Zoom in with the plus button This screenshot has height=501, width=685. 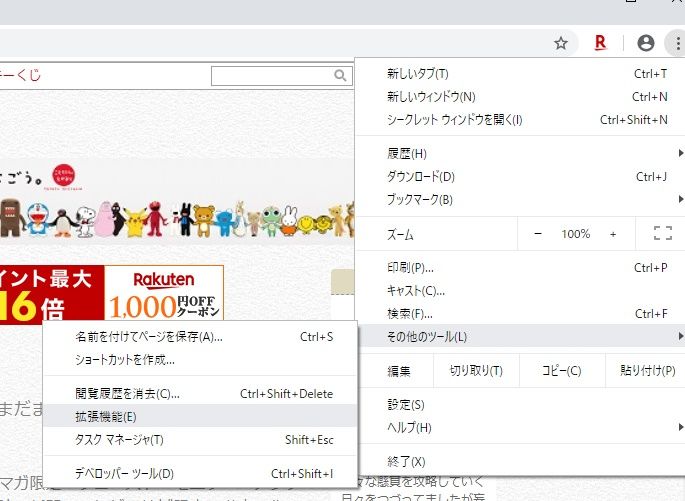click(x=613, y=233)
